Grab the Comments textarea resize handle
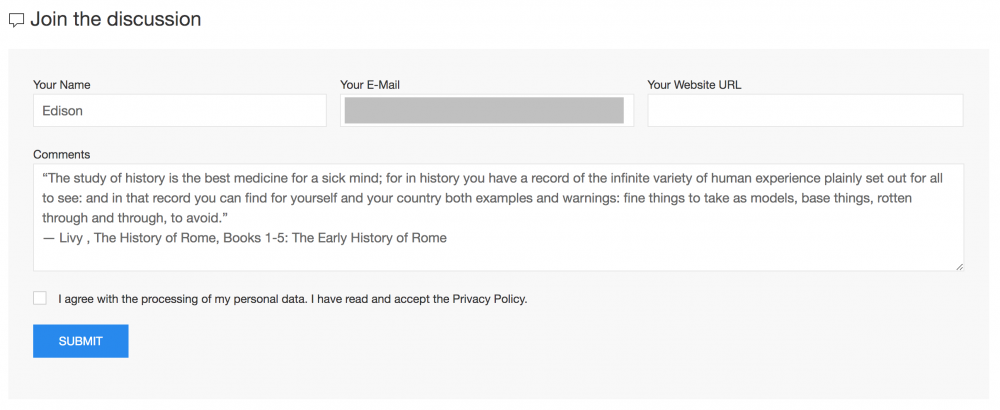 click(x=959, y=266)
